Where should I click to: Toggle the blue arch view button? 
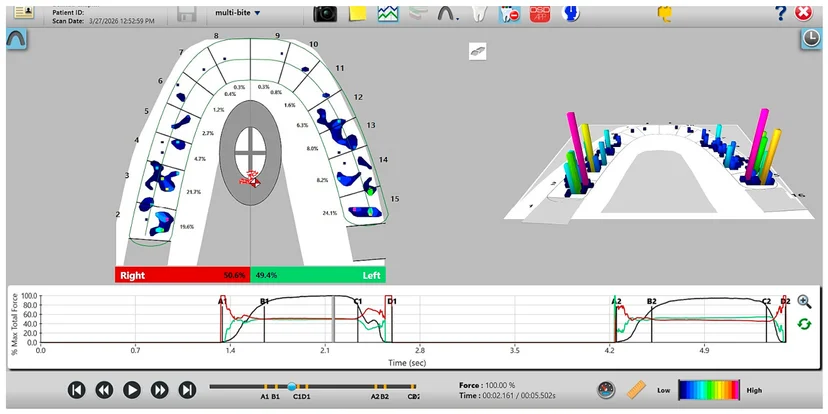click(x=16, y=39)
